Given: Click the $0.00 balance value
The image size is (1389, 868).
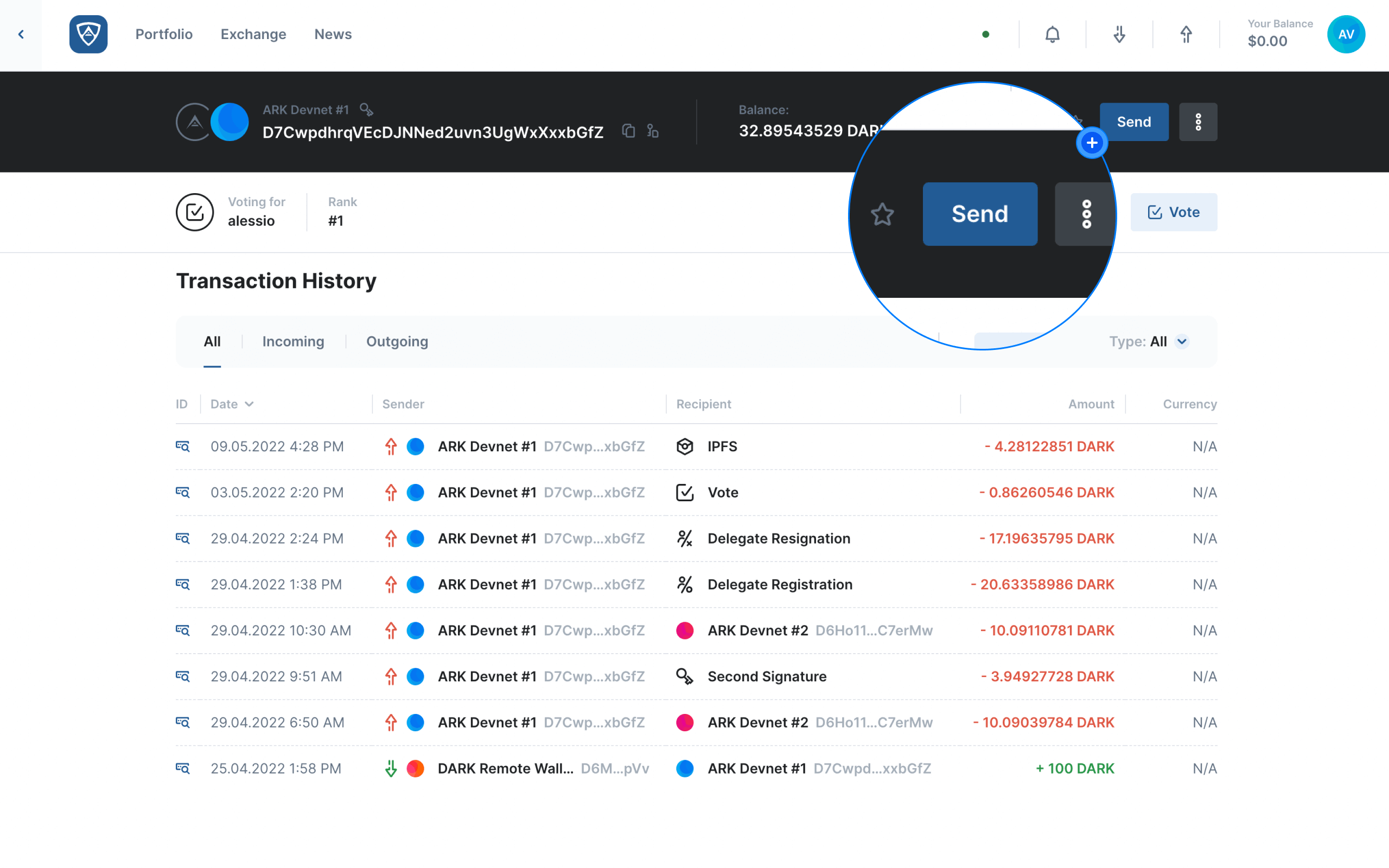Looking at the screenshot, I should [x=1267, y=41].
